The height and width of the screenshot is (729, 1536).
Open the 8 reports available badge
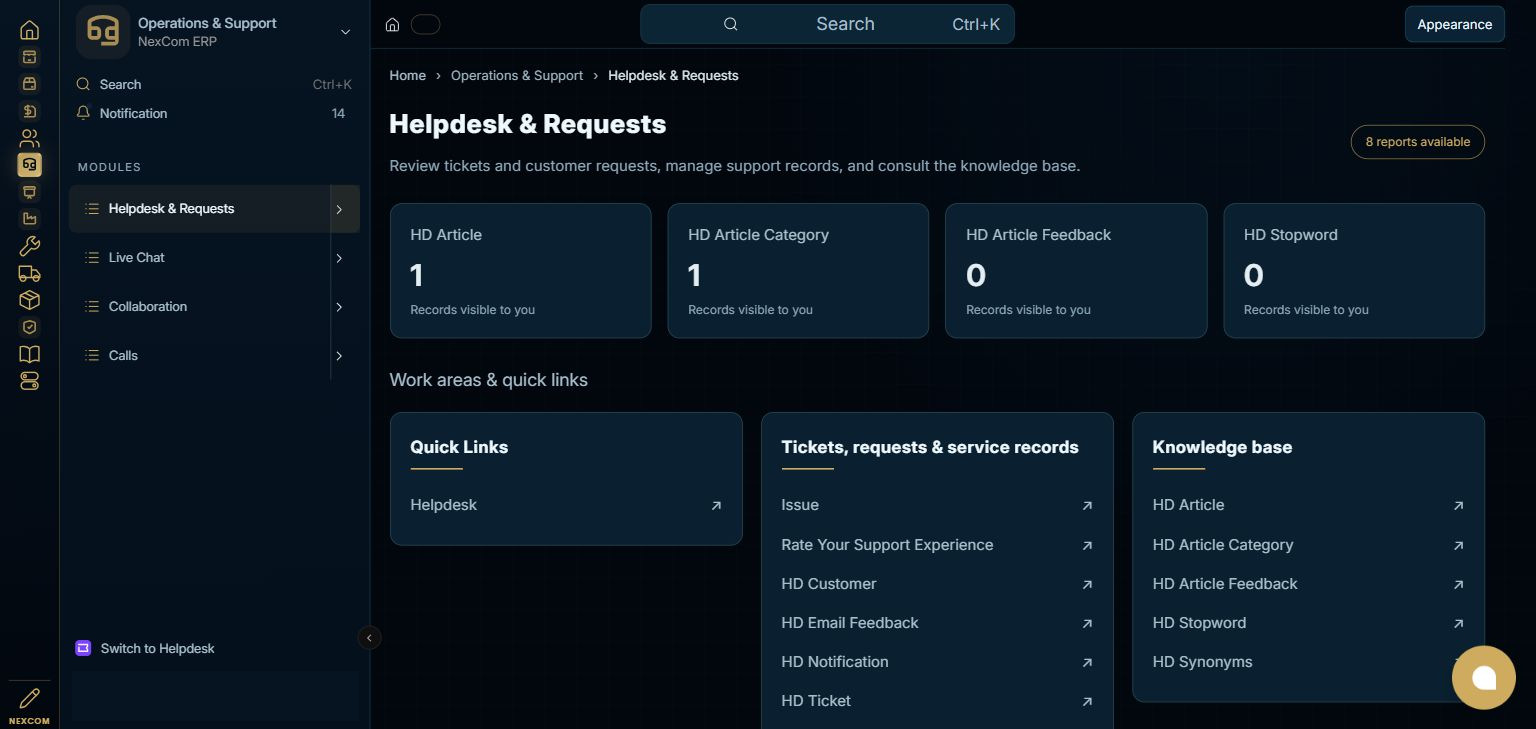point(1417,142)
